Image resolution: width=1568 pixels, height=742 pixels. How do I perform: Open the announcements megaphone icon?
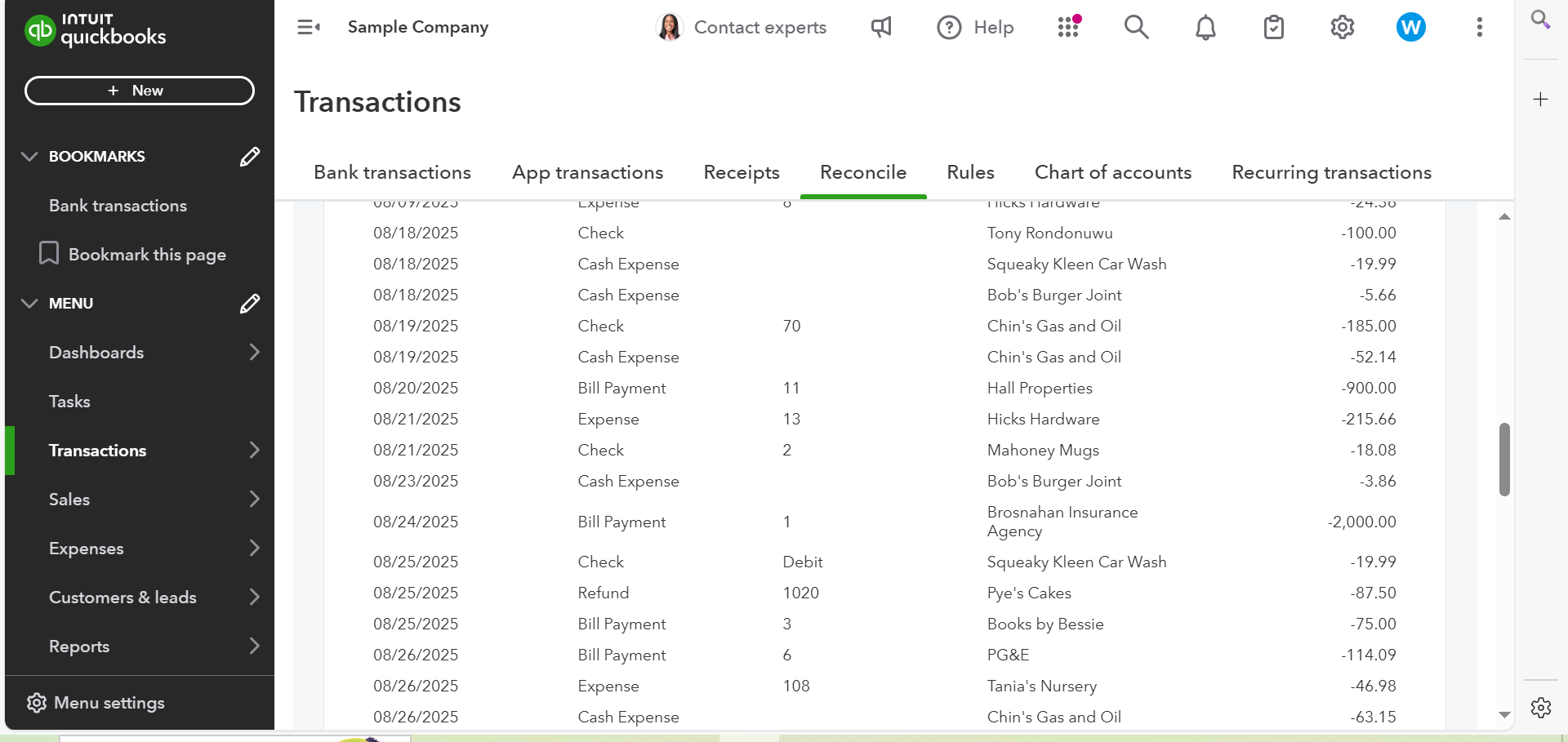click(881, 27)
